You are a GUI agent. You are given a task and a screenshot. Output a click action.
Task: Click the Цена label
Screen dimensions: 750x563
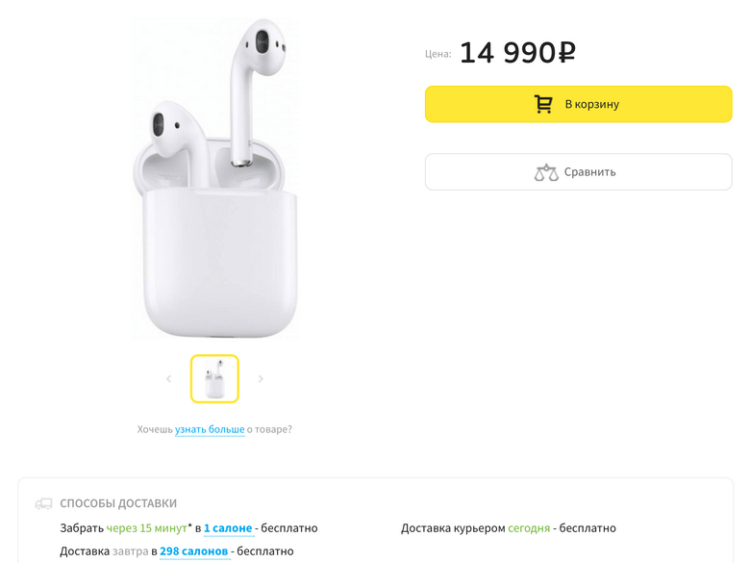[438, 54]
